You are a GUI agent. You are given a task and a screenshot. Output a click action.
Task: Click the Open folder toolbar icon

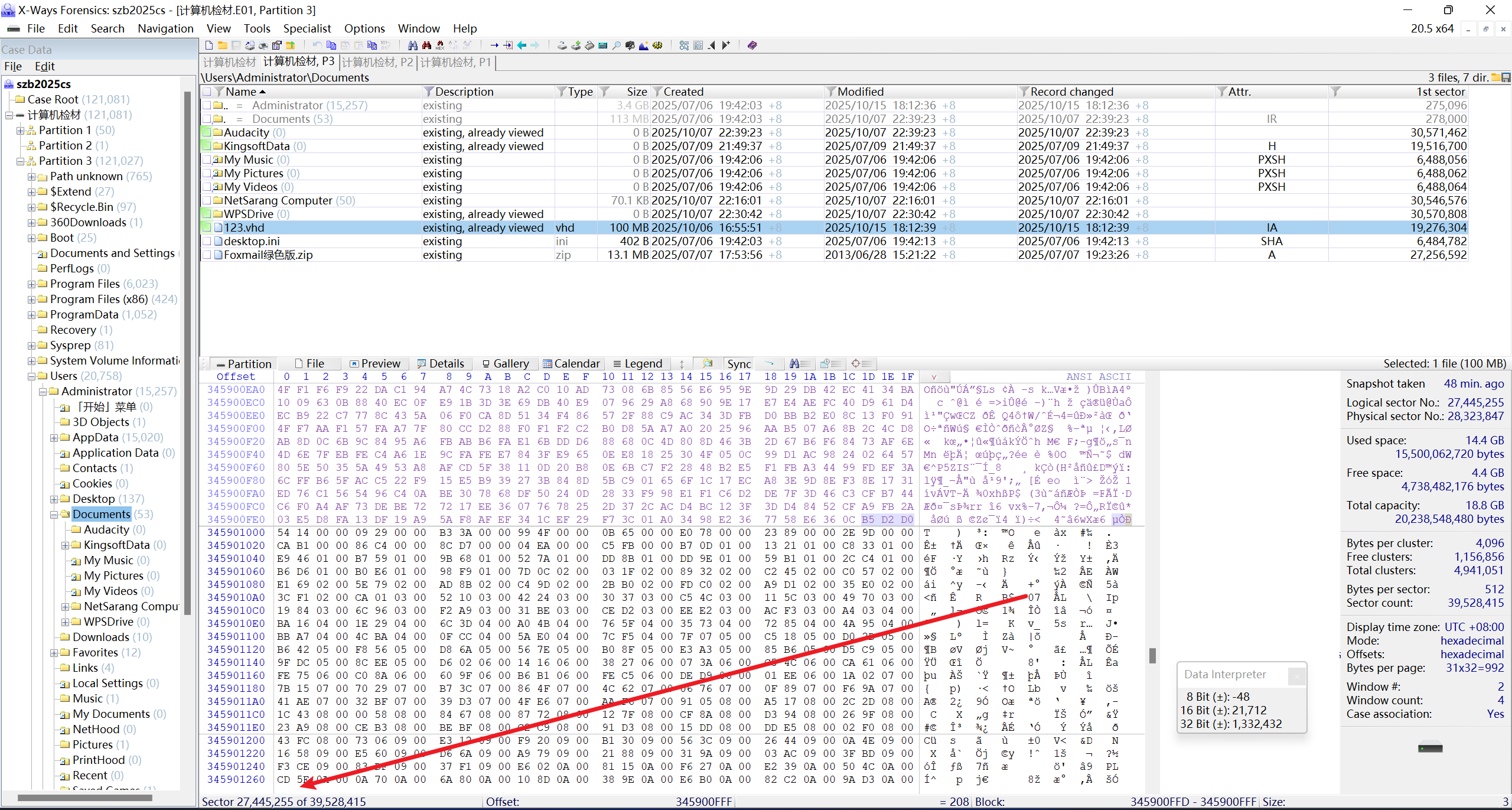coord(223,45)
